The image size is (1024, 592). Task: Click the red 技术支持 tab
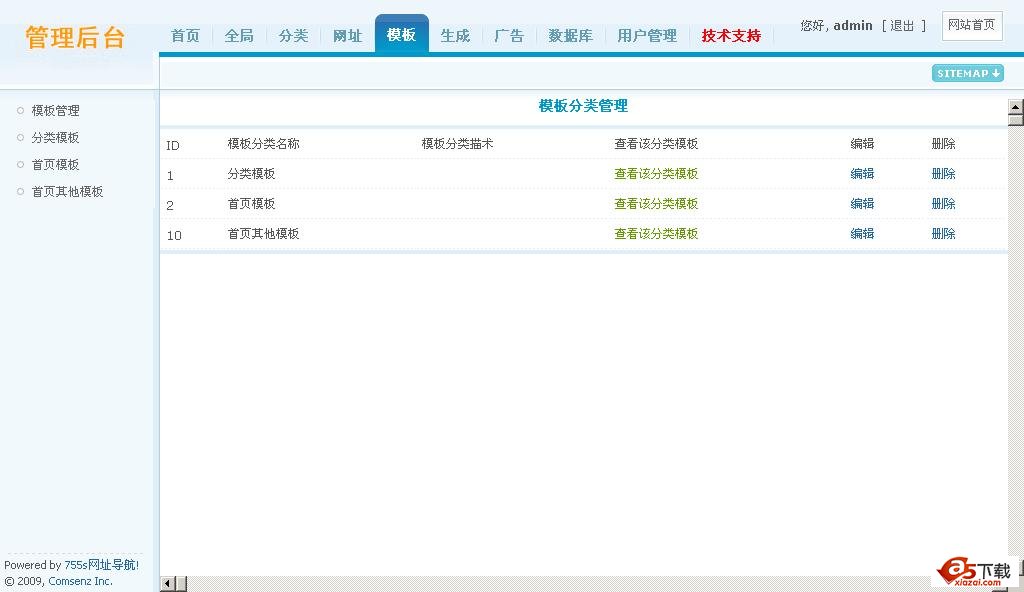(731, 36)
